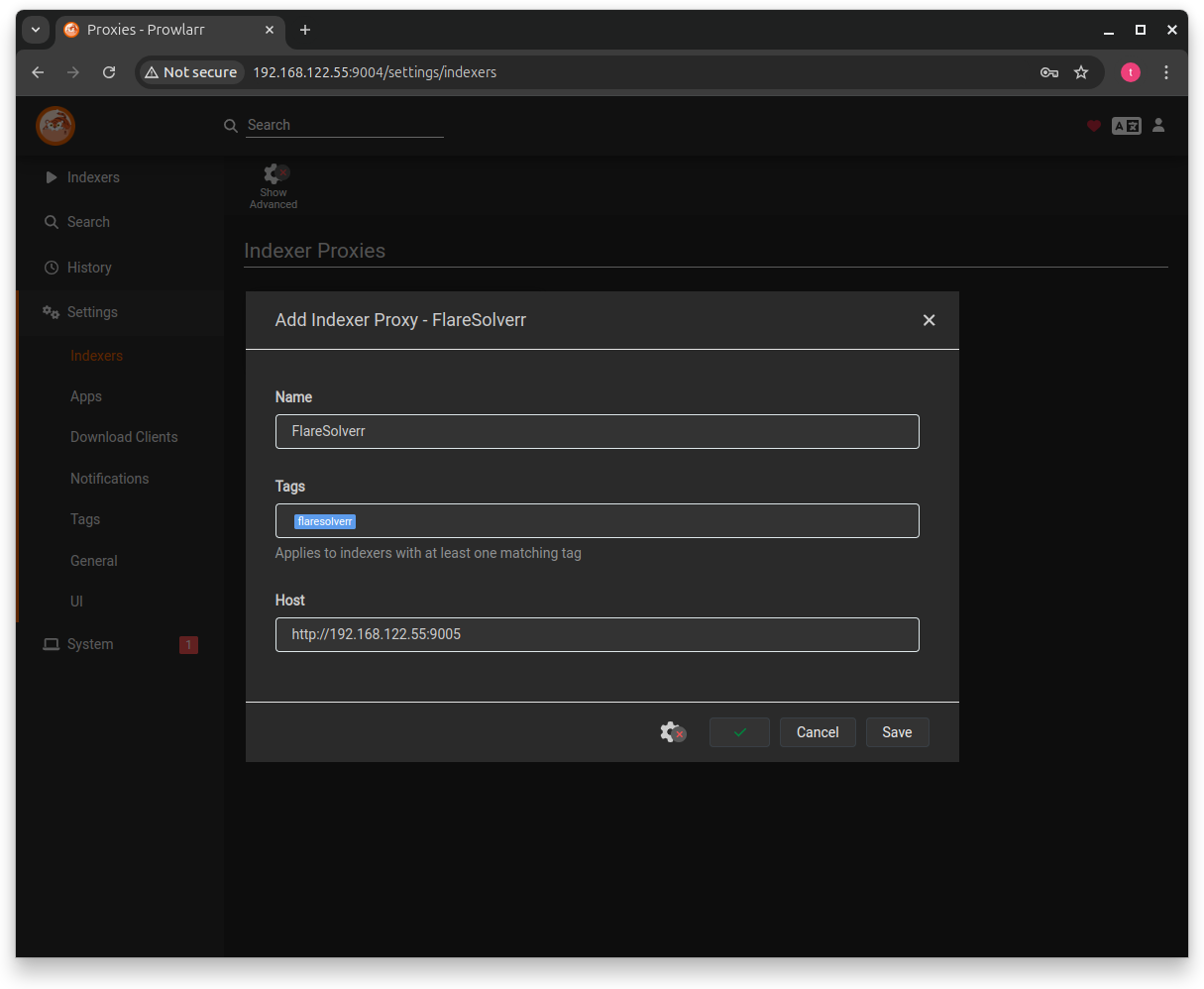Open the Notifications settings page
Image resolution: width=1204 pixels, height=989 pixels.
tap(109, 479)
